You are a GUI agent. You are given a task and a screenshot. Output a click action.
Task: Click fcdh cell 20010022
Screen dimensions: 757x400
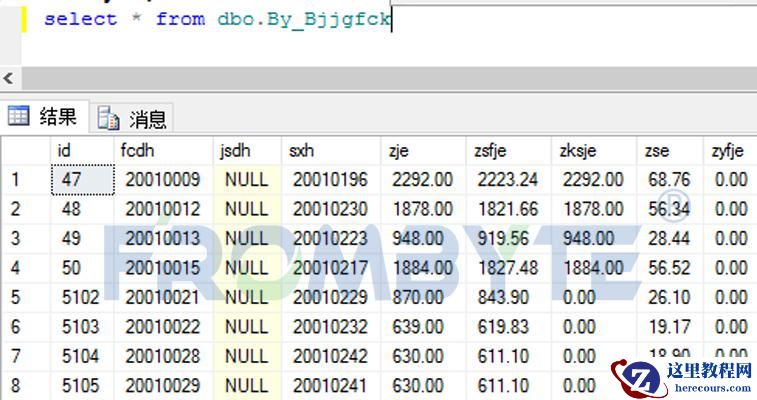(164, 327)
